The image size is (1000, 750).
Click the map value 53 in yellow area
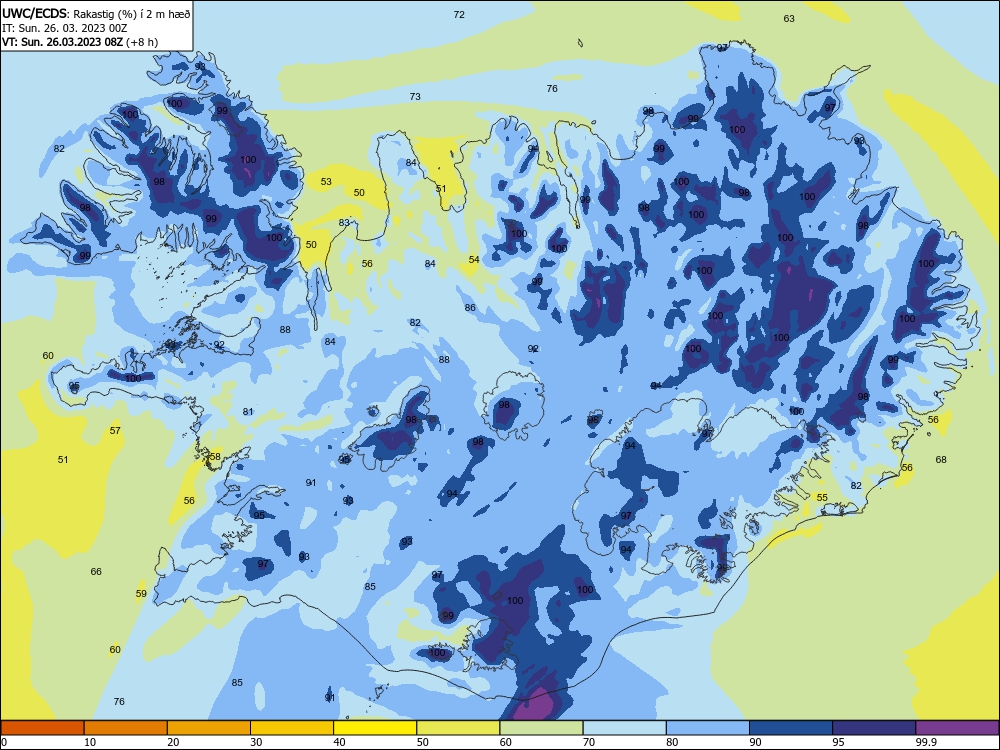tap(326, 182)
